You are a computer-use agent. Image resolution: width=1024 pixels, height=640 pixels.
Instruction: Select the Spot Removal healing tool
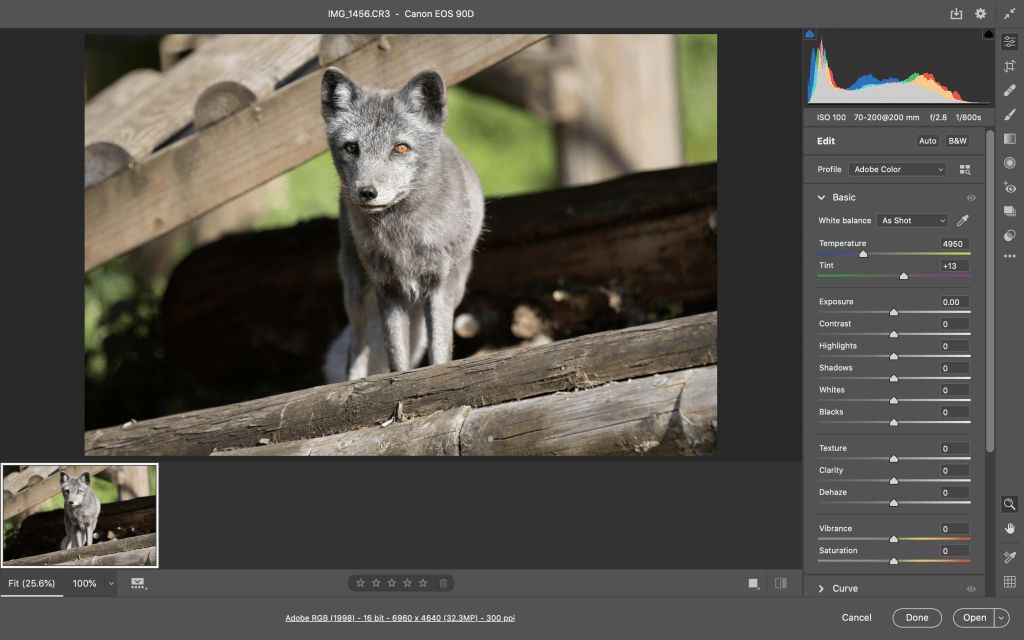pyautogui.click(x=1010, y=90)
